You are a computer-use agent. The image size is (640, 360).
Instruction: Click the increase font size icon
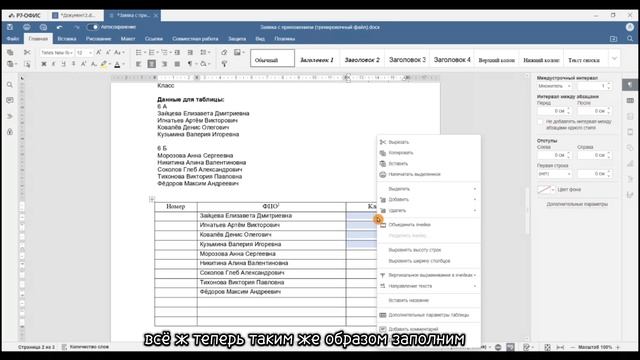pos(98,53)
